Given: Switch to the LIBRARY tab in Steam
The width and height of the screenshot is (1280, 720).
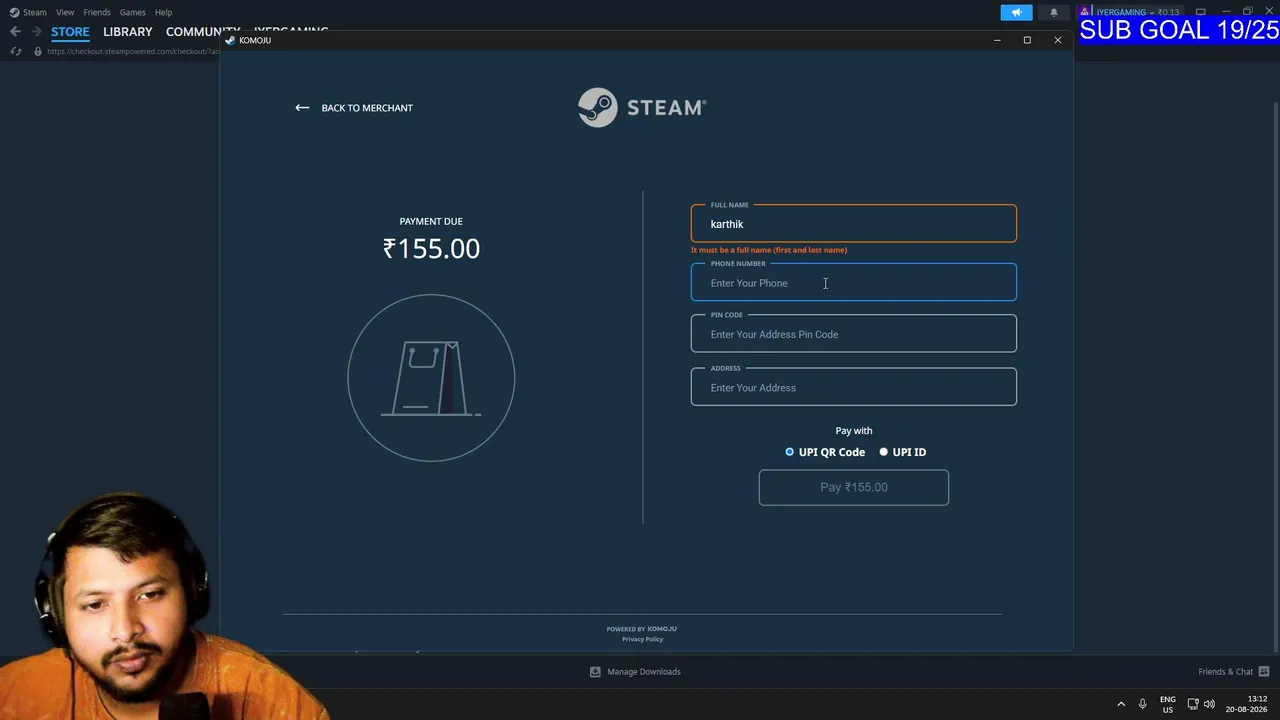Looking at the screenshot, I should 128,32.
